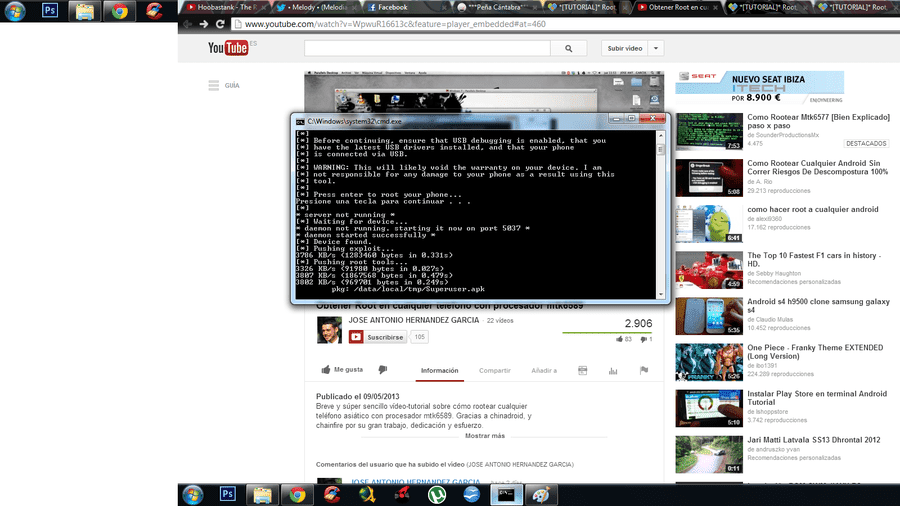Launch CCleaner from the bottom taskbar

pyautogui.click(x=332, y=495)
